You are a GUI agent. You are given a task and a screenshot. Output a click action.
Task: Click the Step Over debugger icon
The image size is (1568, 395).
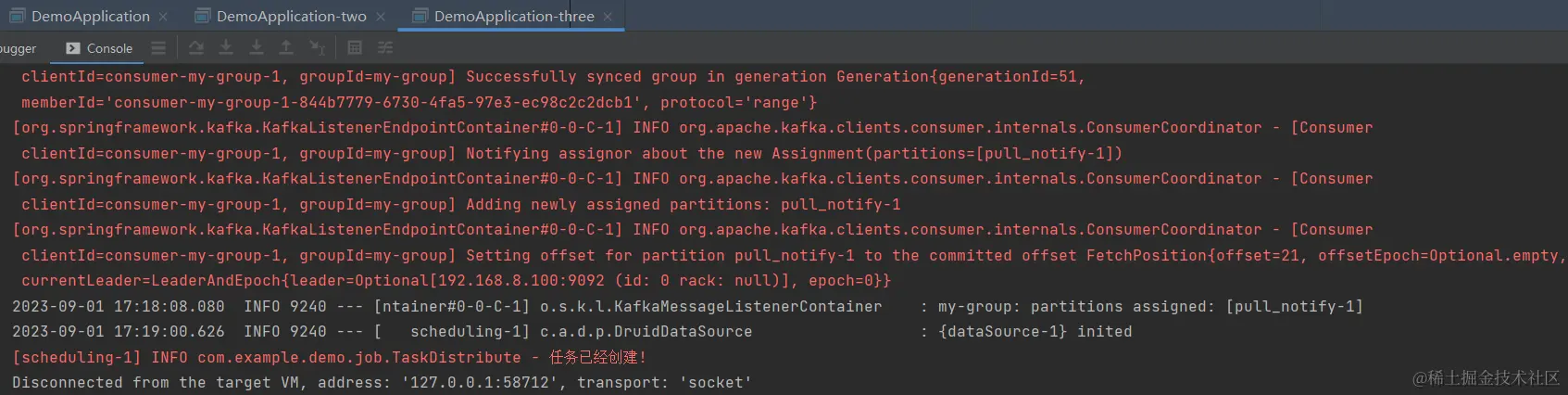tap(195, 48)
